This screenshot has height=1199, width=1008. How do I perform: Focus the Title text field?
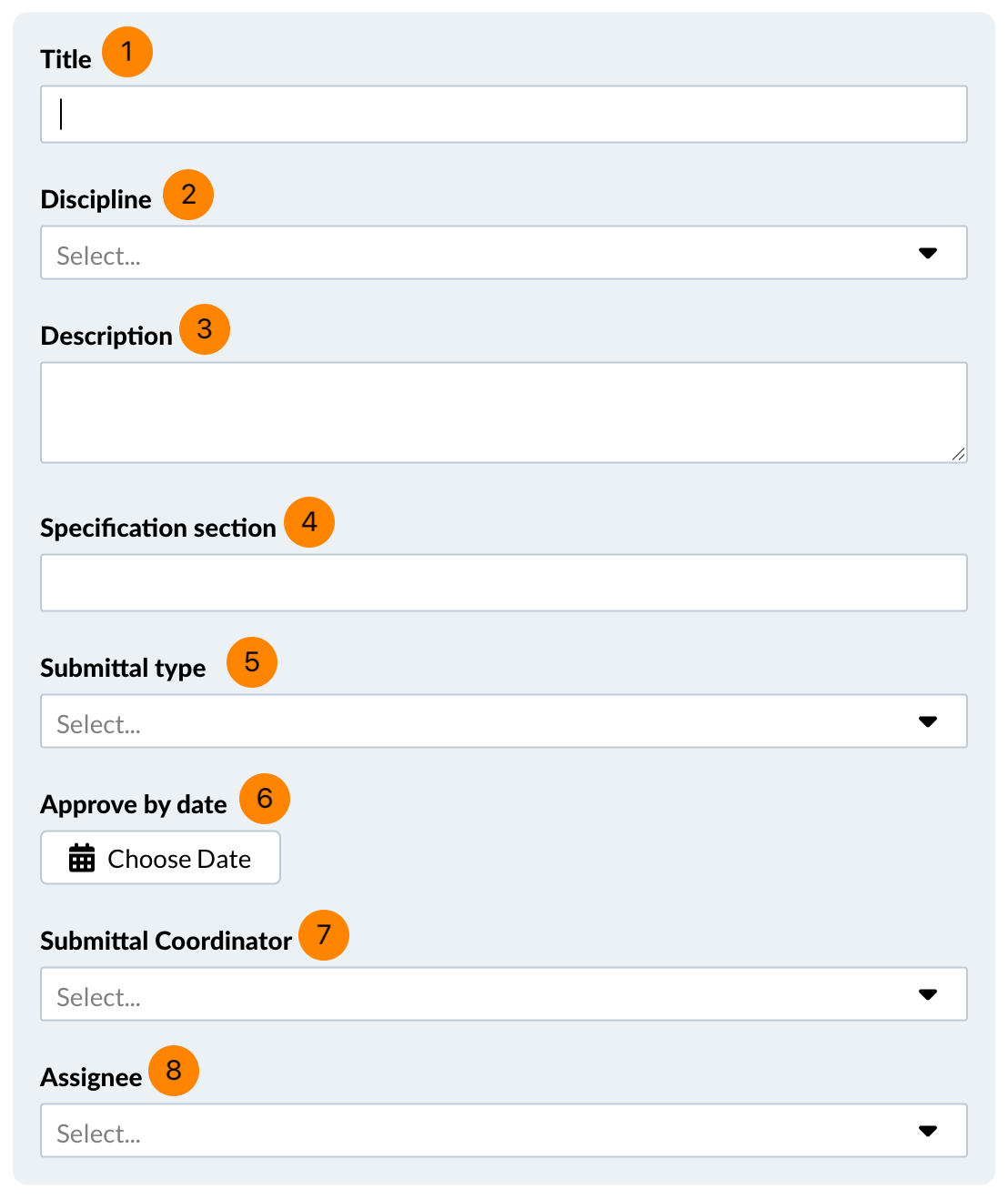pos(503,115)
